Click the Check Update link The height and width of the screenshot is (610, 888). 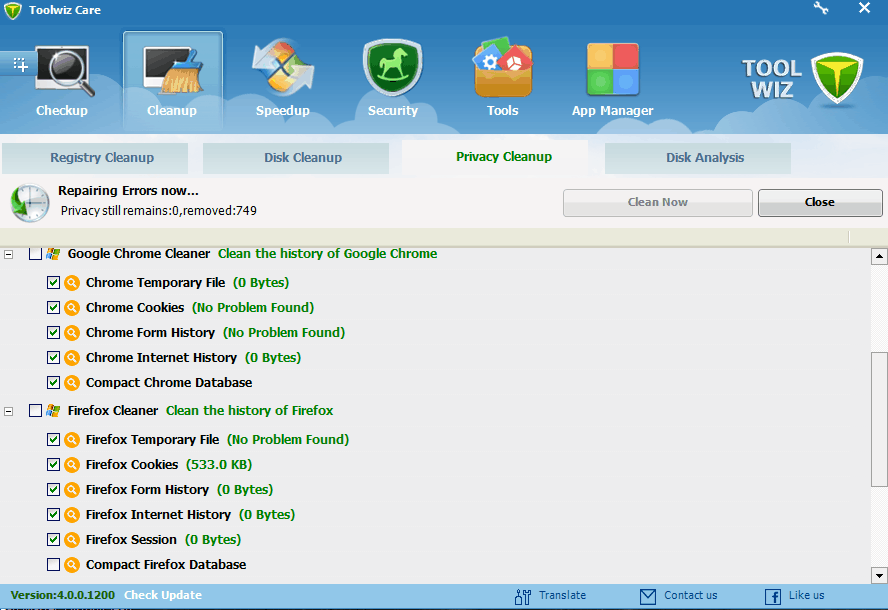pos(163,595)
